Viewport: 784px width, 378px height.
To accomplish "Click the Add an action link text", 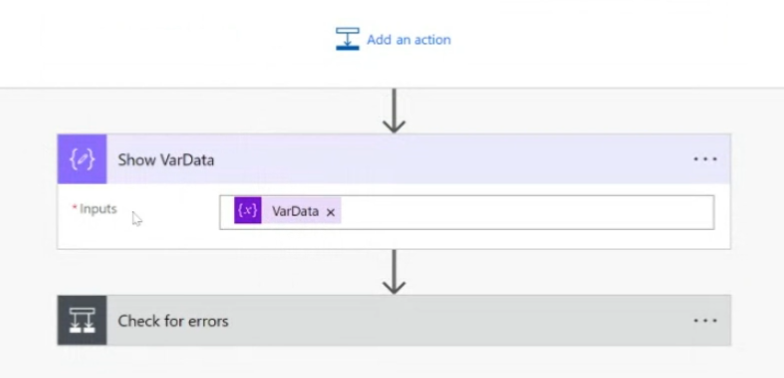I will (x=408, y=40).
